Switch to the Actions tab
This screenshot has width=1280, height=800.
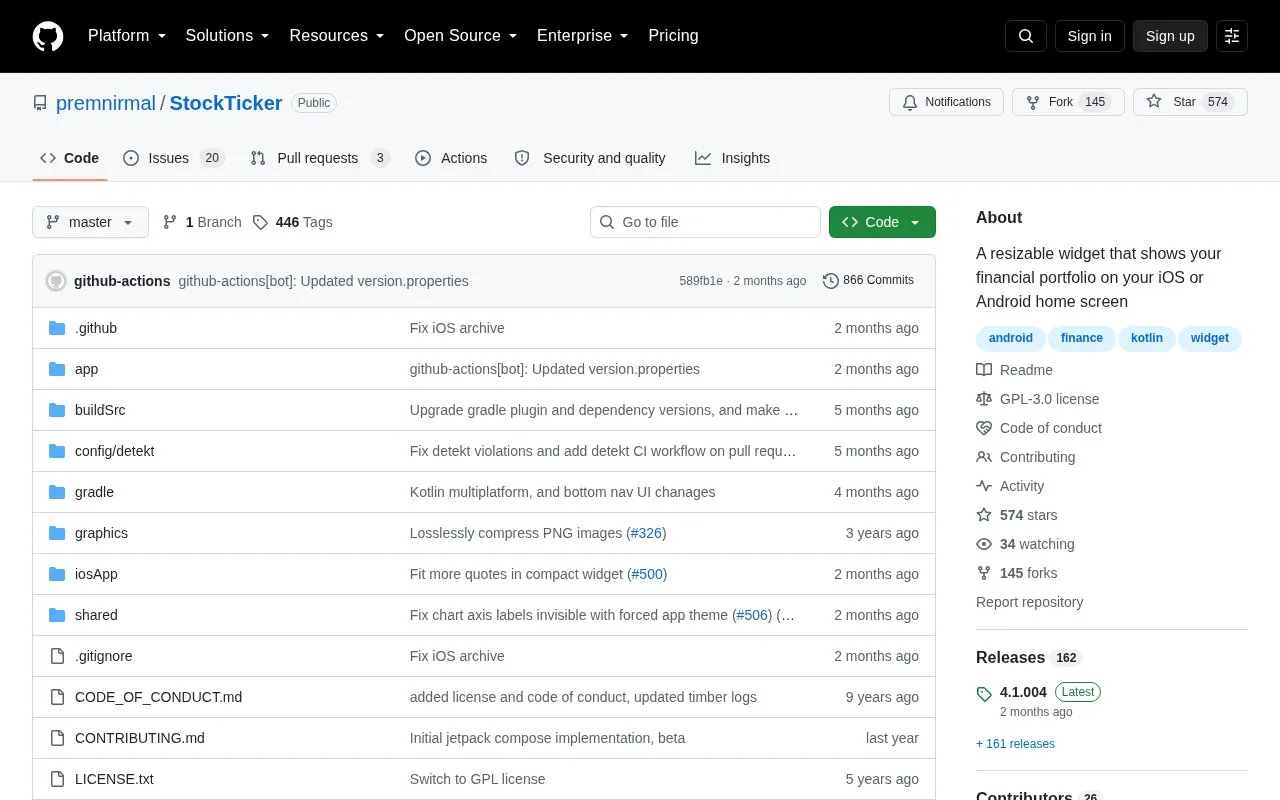click(x=451, y=158)
